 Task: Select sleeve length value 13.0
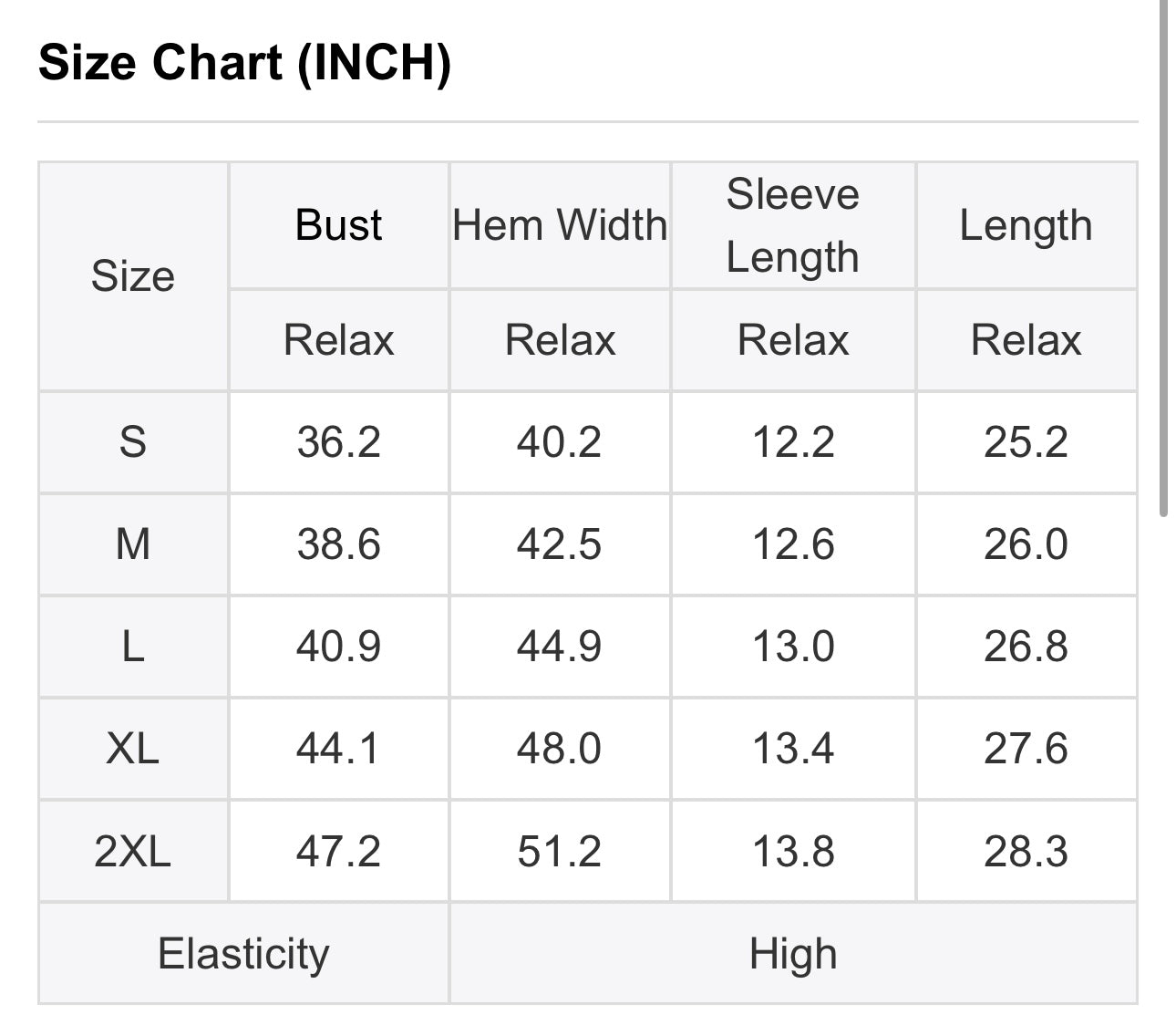793,647
